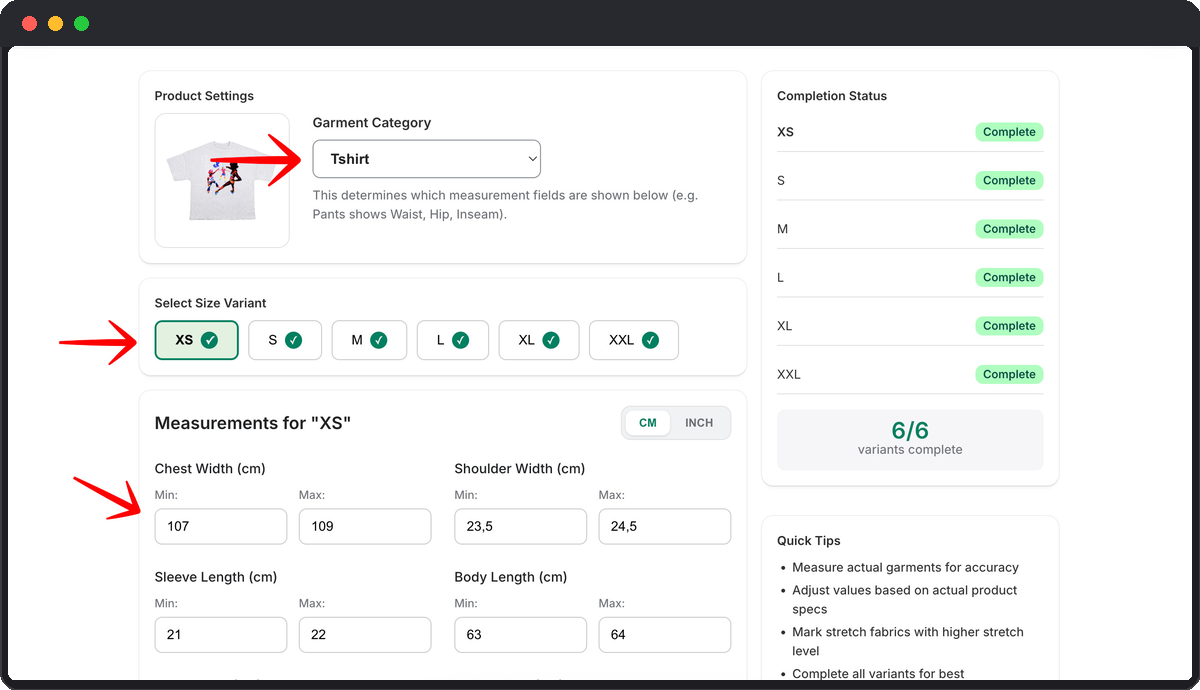
Task: Click tip 'Measure actual garments for accuracy'
Action: click(905, 567)
